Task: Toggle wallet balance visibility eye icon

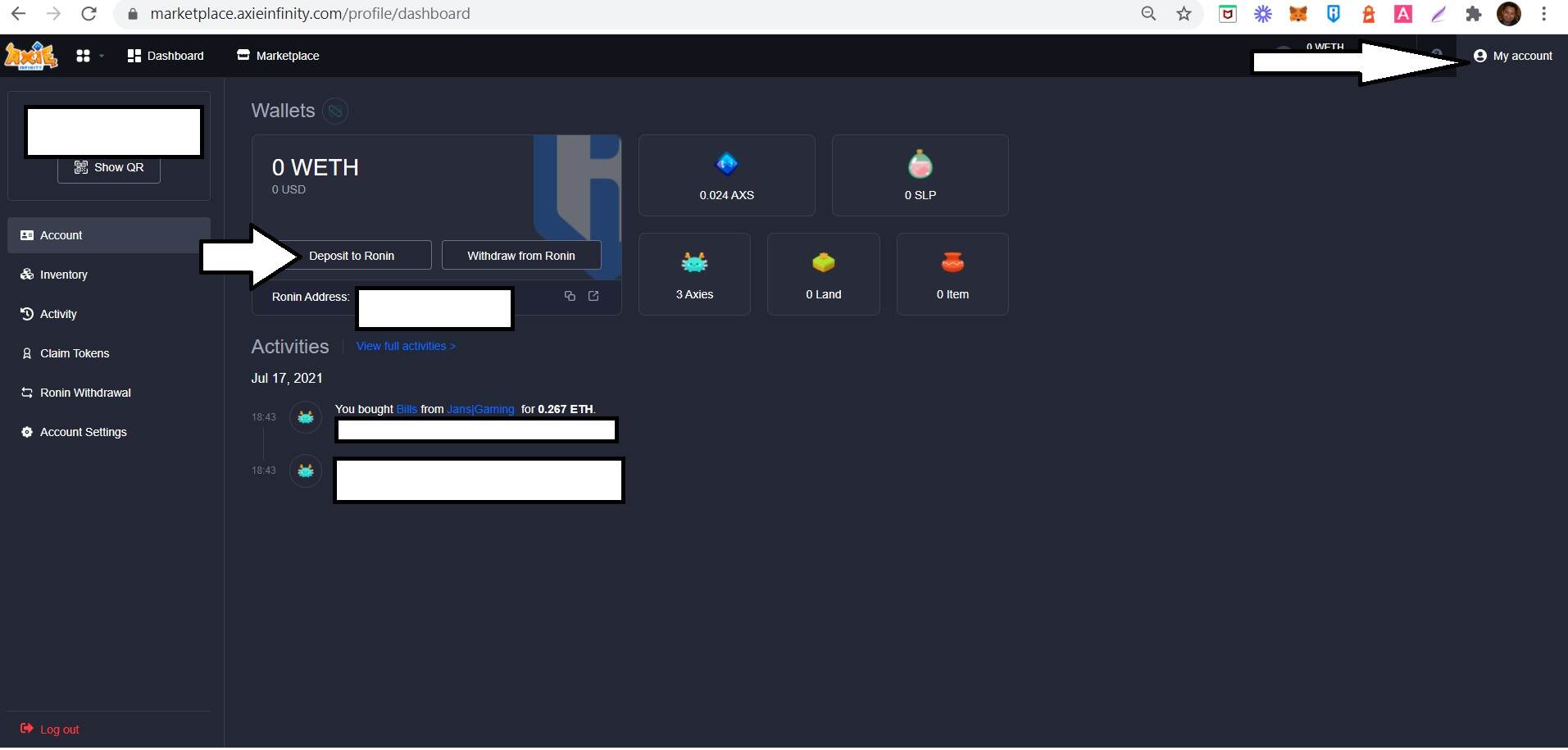Action: [335, 111]
